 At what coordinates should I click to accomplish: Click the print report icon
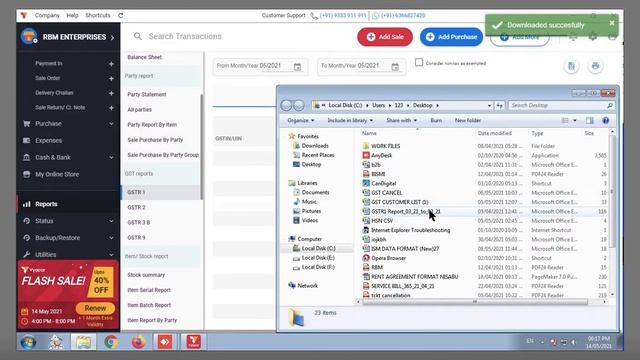click(x=595, y=66)
